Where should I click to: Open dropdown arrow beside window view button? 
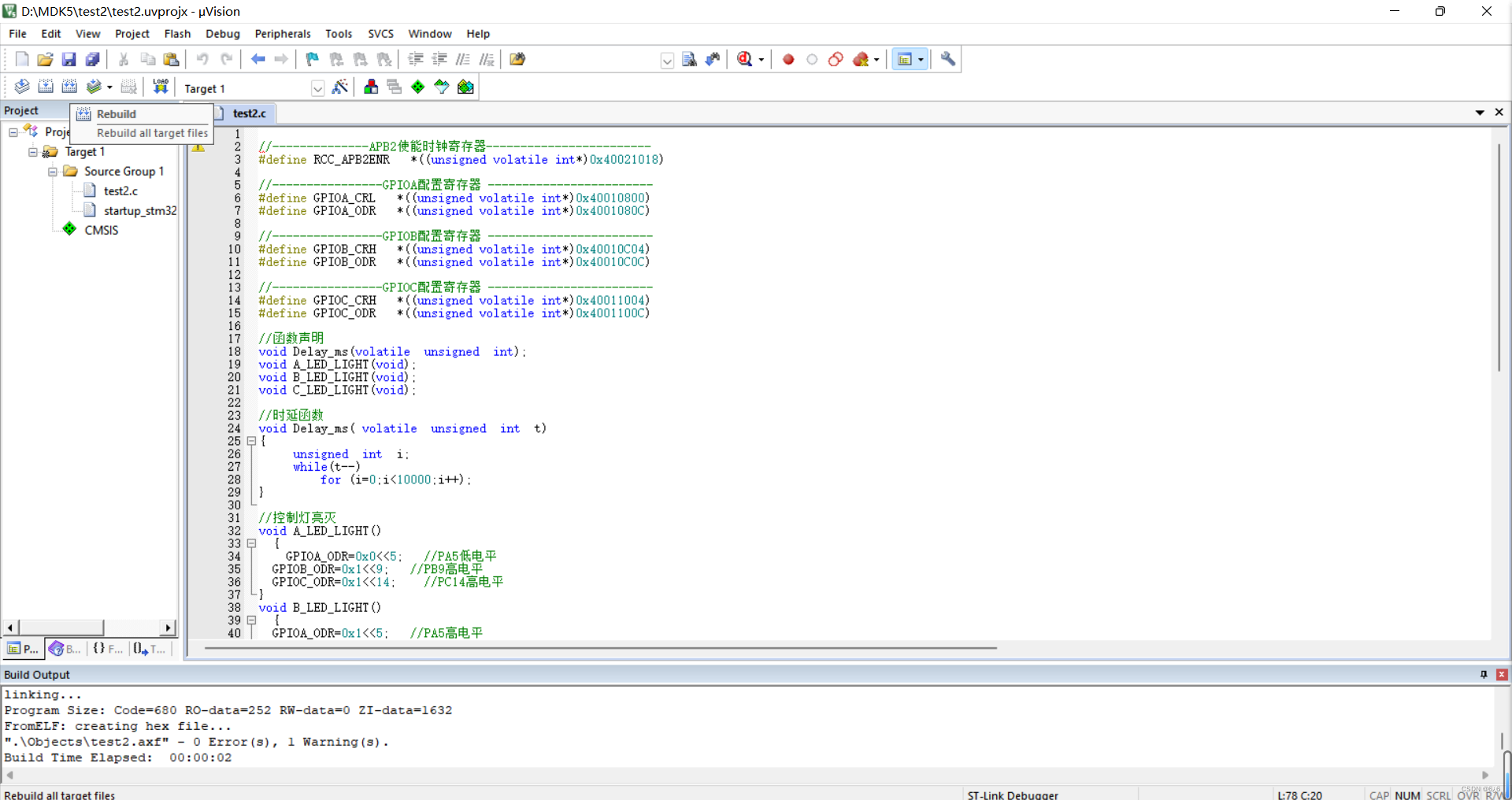921,60
